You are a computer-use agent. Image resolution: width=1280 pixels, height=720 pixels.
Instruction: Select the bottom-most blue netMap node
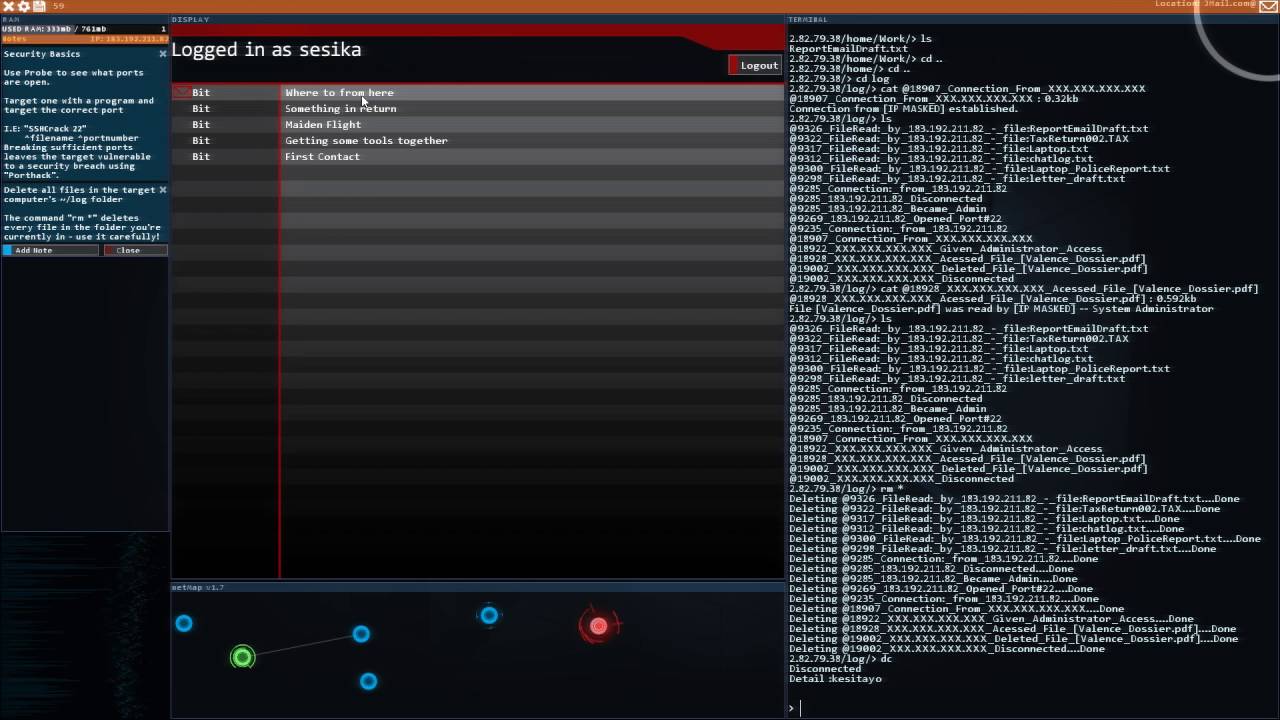[369, 681]
